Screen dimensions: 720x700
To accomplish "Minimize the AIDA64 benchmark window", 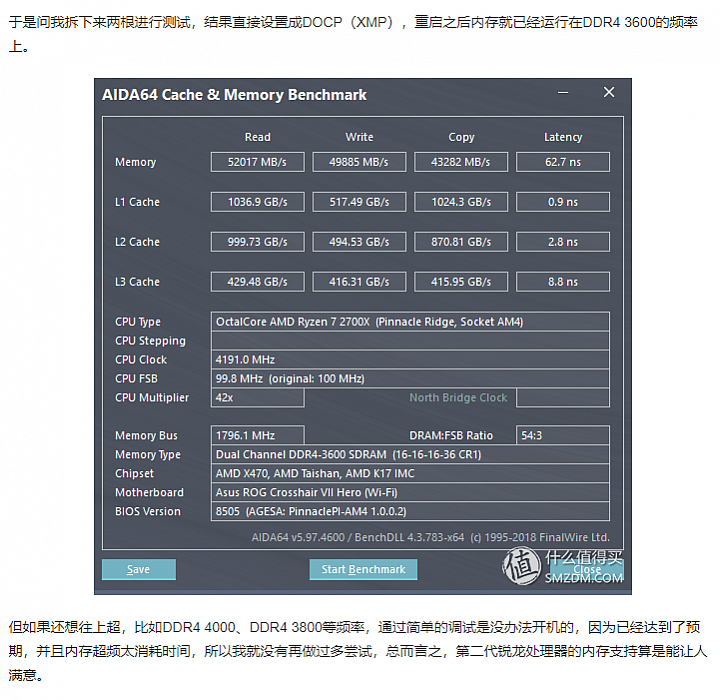I will coord(563,93).
